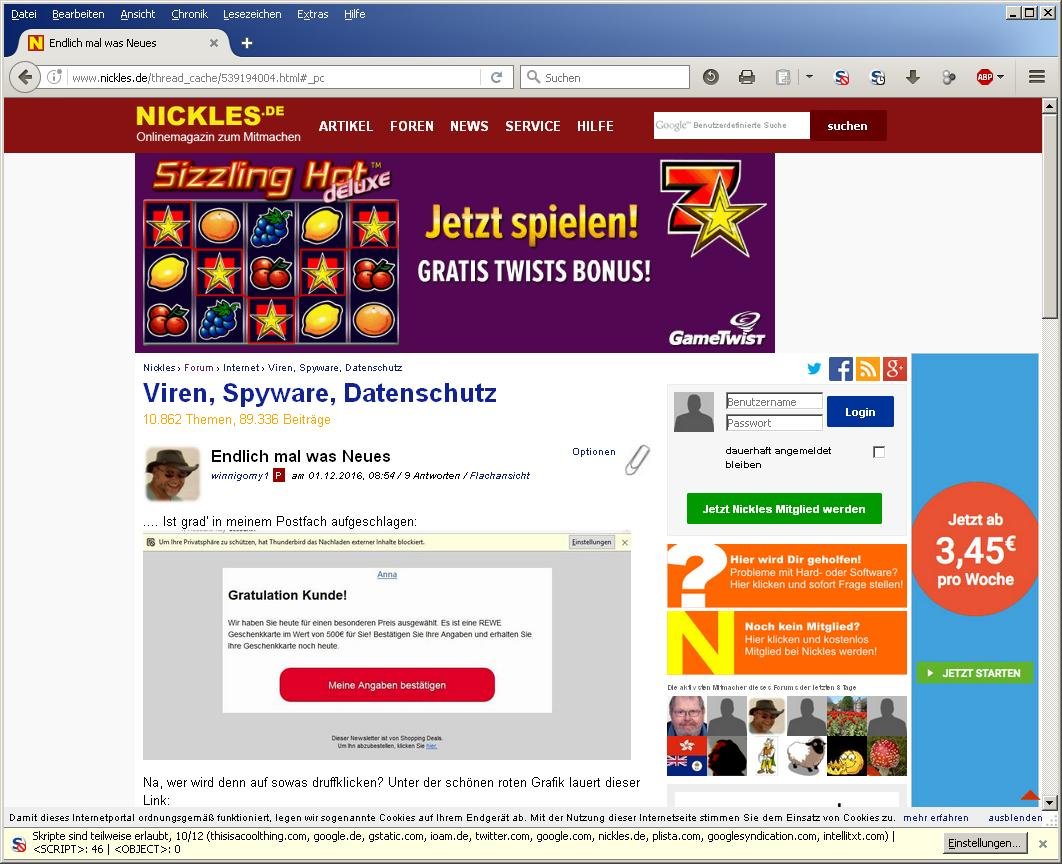Click the printer icon in toolbar
1062x864 pixels.
coord(746,77)
